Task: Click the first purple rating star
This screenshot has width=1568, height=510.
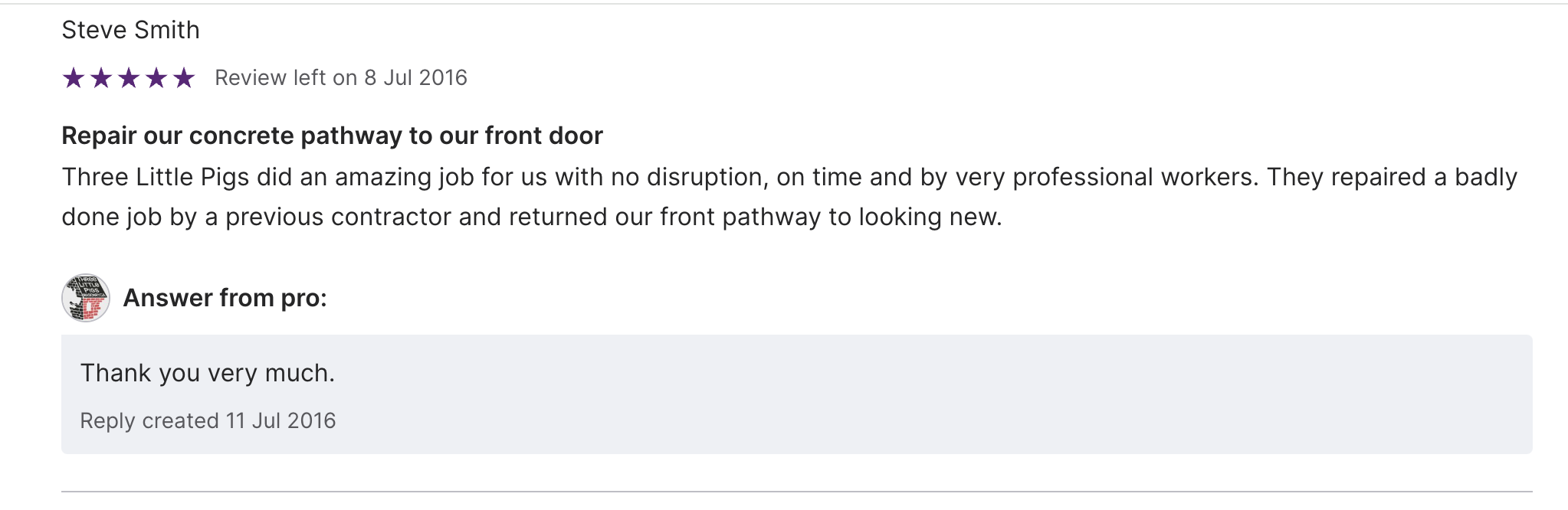Action: [x=74, y=78]
